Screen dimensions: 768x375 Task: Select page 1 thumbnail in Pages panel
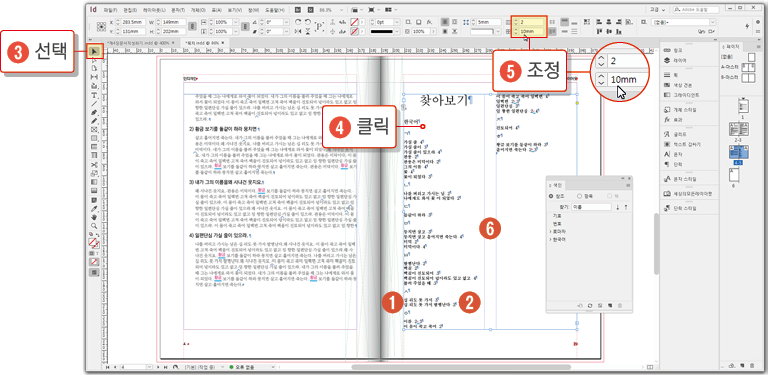click(743, 105)
